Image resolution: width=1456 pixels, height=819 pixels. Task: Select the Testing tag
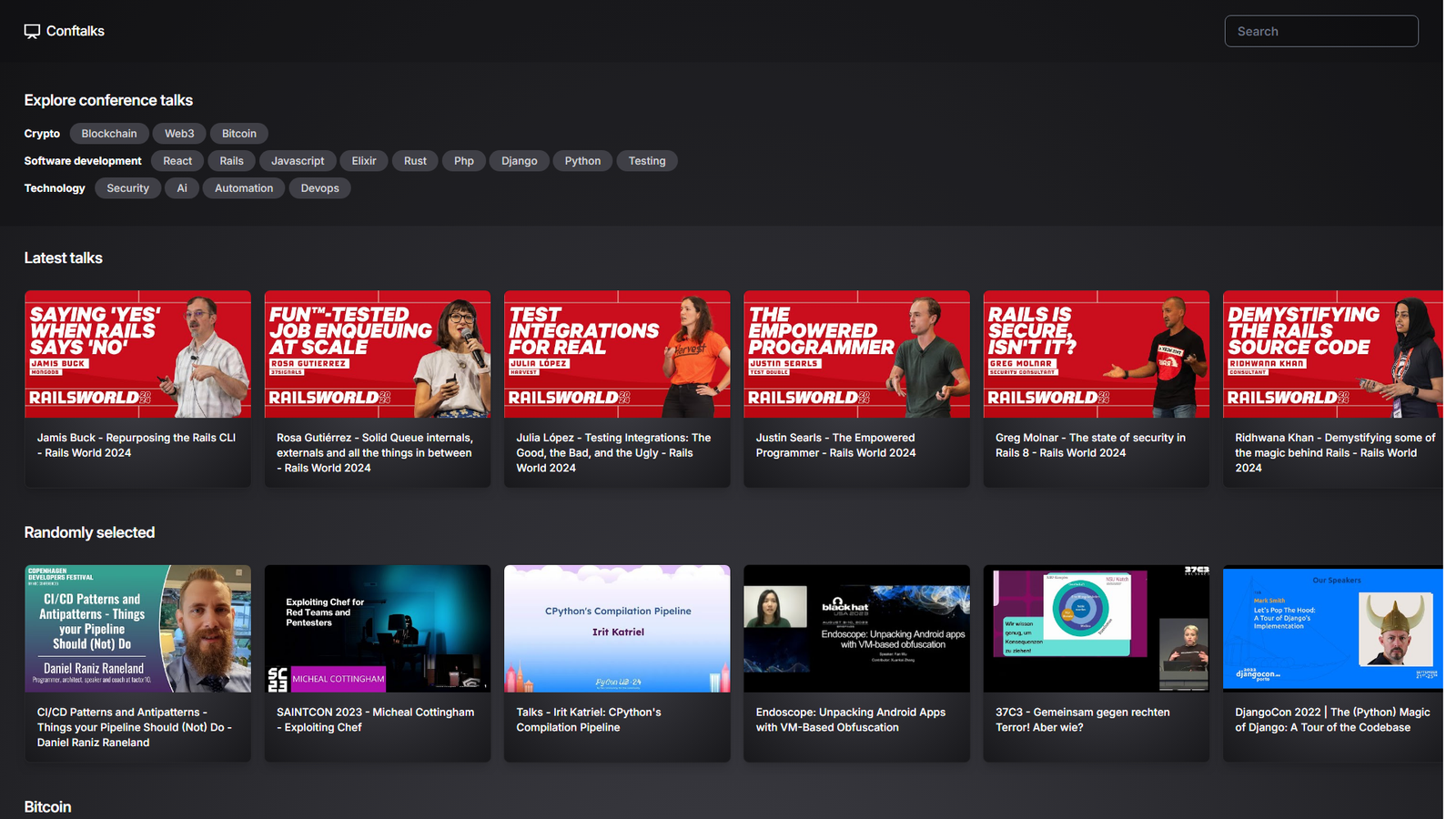point(647,161)
